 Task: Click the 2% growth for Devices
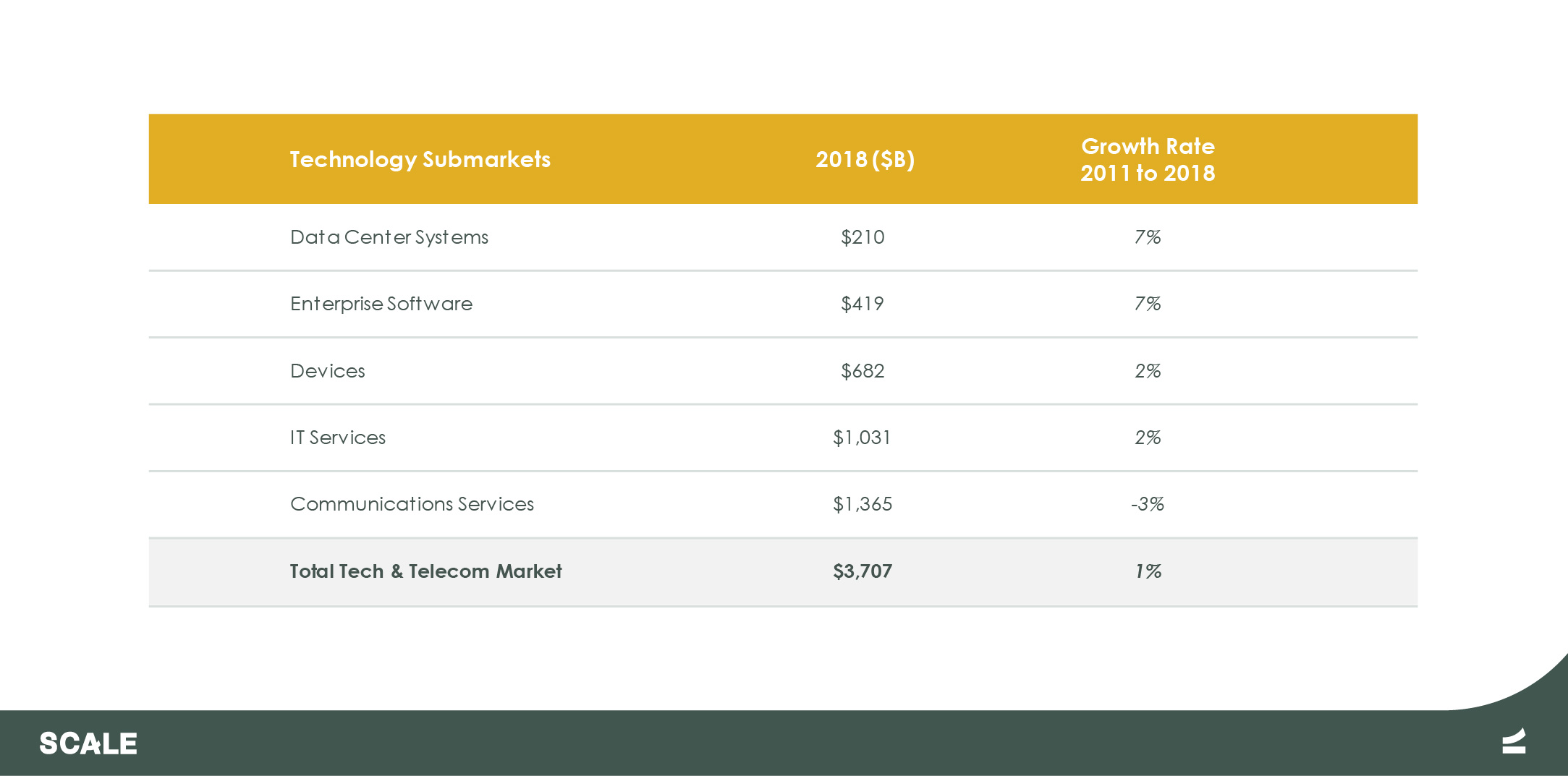[1148, 371]
